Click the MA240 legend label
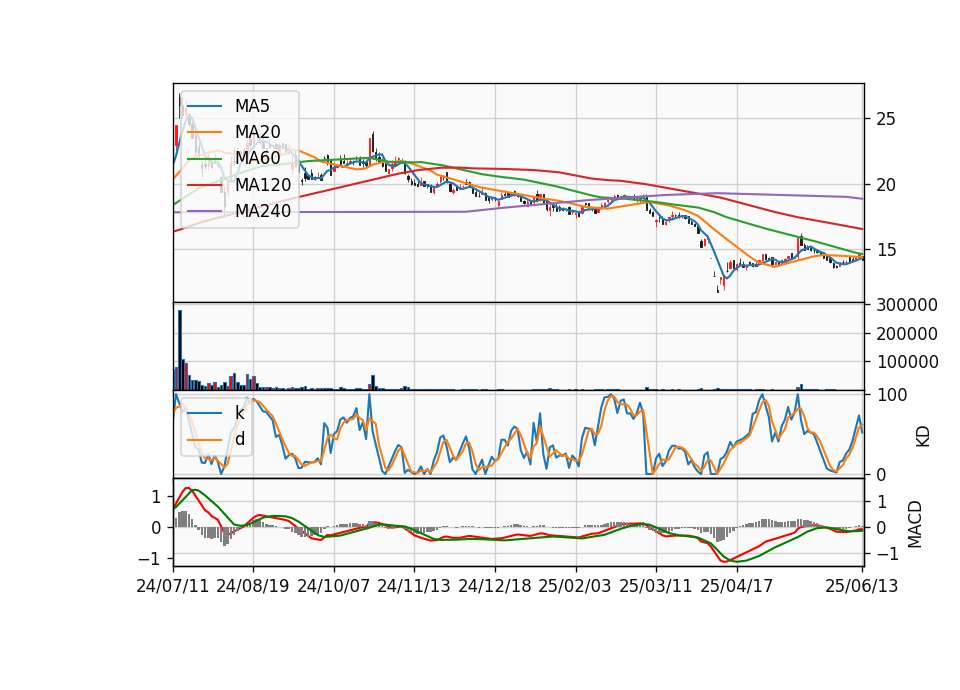 click(263, 211)
